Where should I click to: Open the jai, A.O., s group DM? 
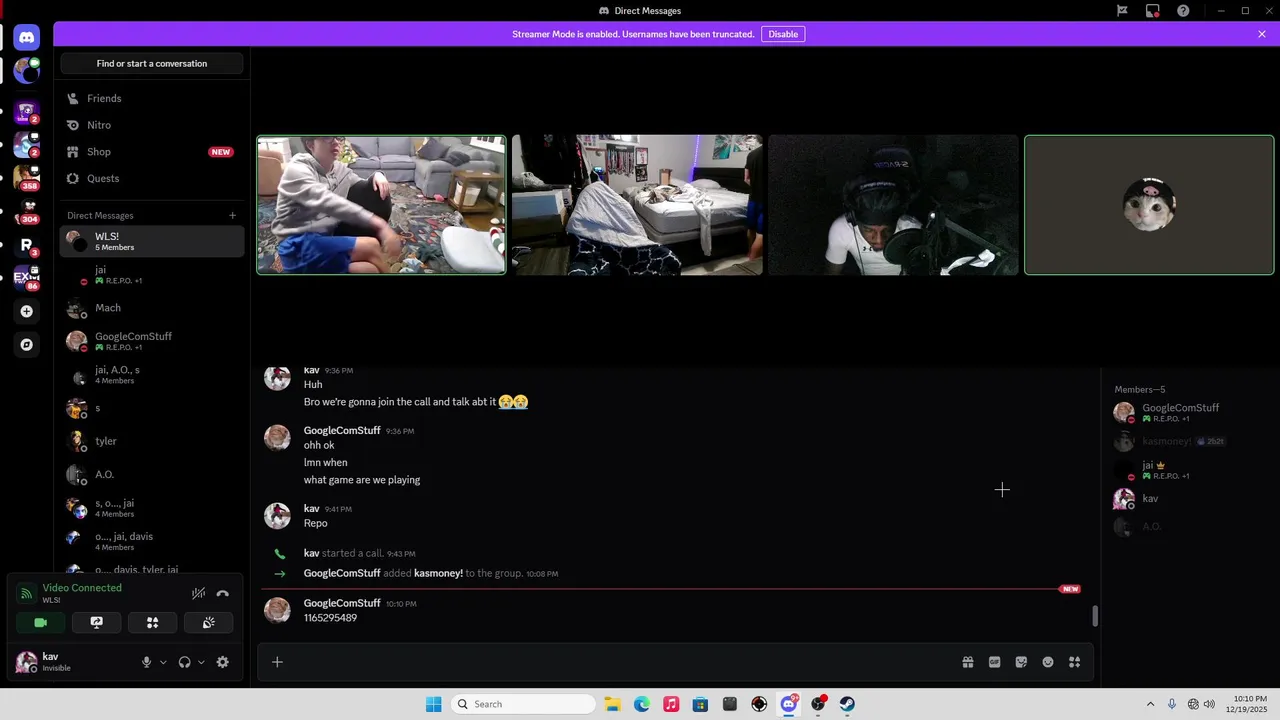(x=152, y=375)
